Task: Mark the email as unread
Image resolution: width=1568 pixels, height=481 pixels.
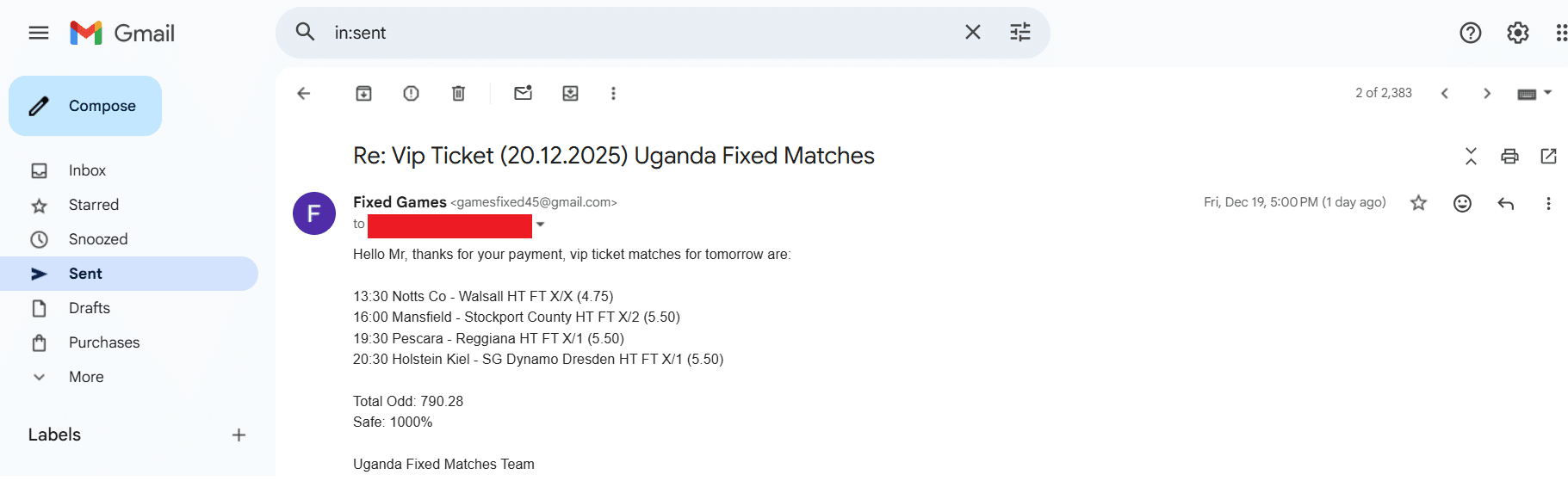Action: tap(523, 93)
